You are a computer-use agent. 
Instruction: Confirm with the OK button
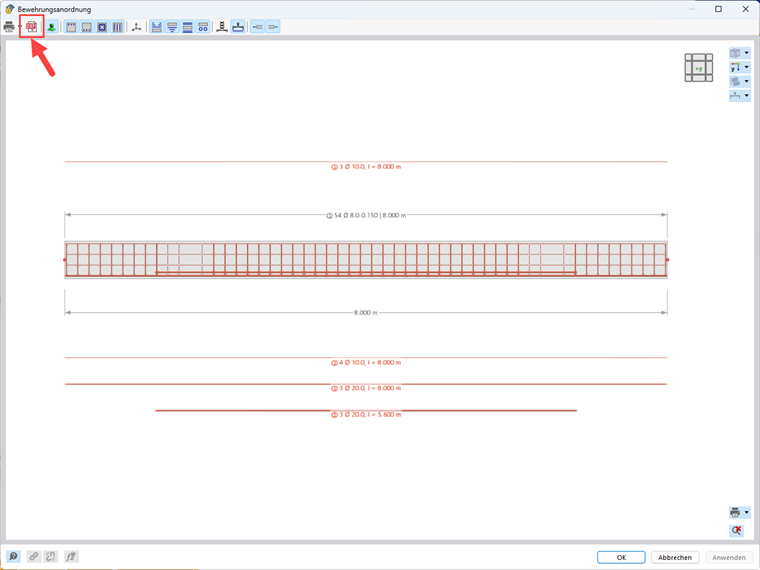pyautogui.click(x=621, y=557)
